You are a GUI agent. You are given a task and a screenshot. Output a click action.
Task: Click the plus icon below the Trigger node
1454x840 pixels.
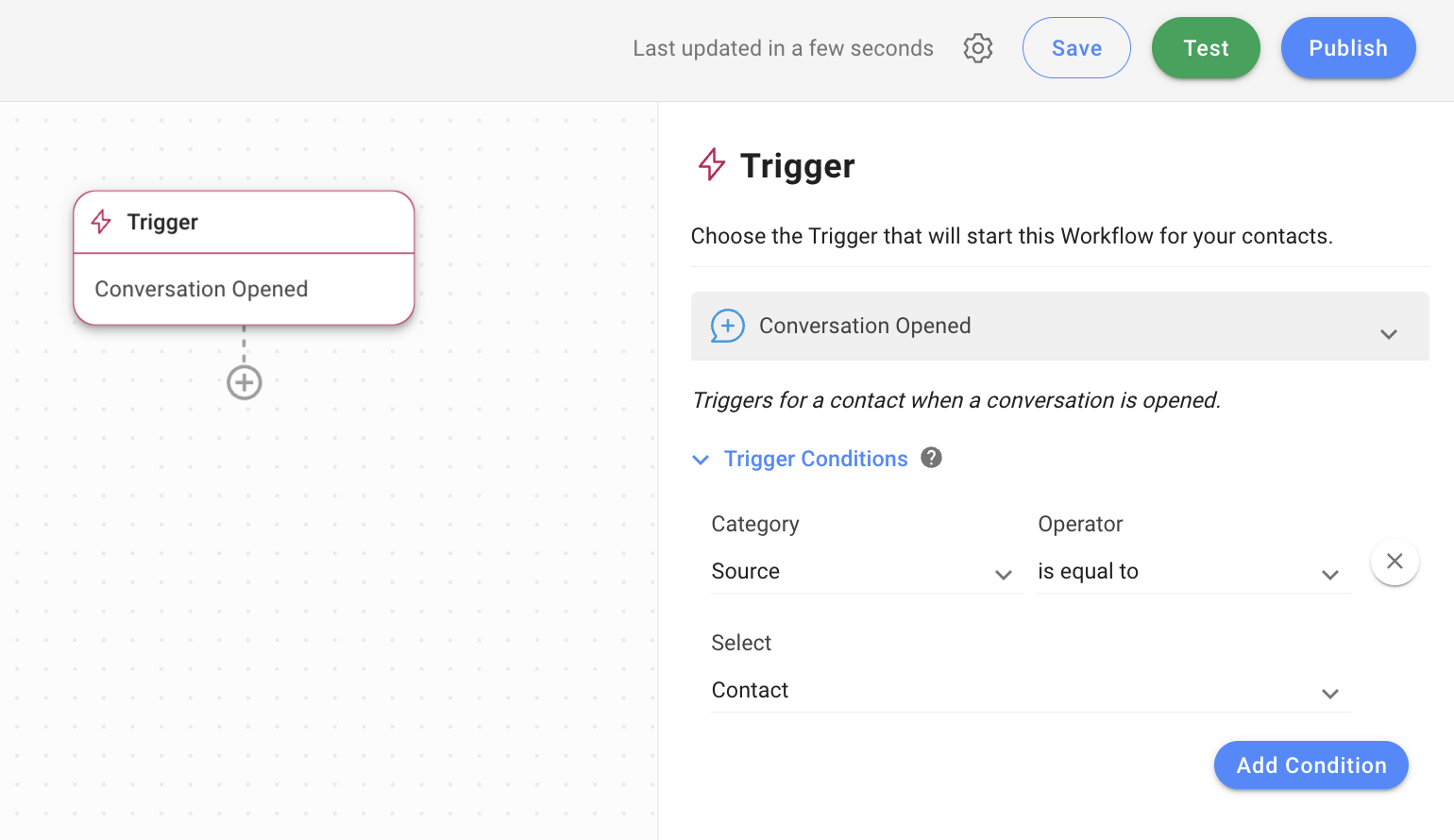click(x=244, y=382)
